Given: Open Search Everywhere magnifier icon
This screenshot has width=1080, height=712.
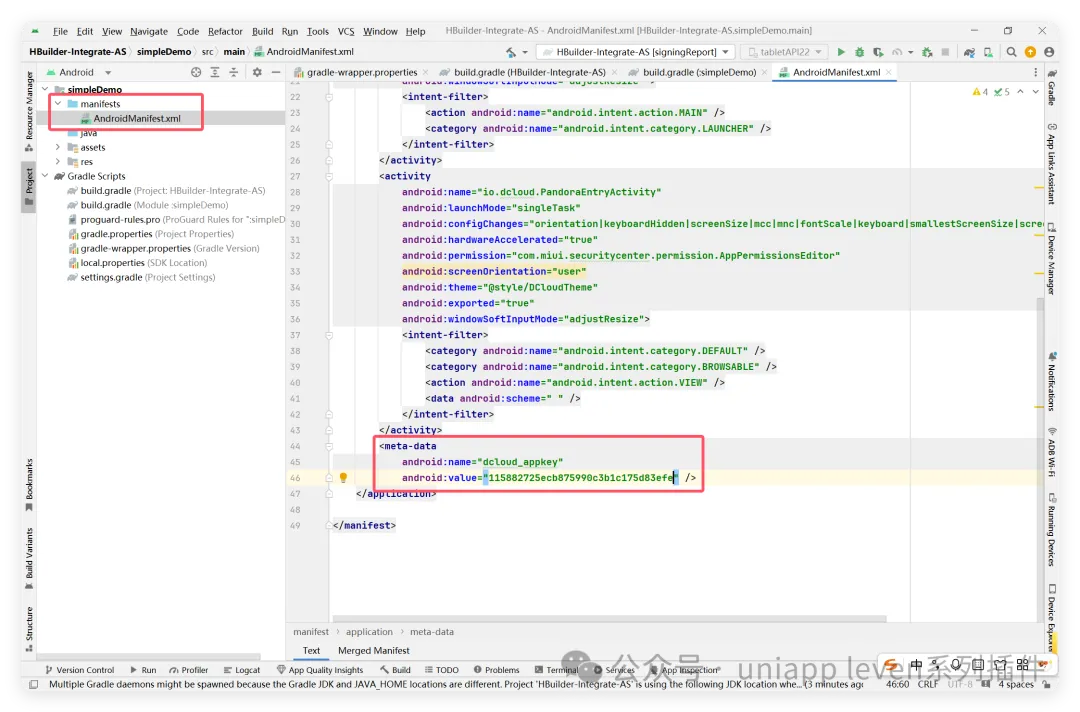Looking at the screenshot, I should coord(1011,52).
